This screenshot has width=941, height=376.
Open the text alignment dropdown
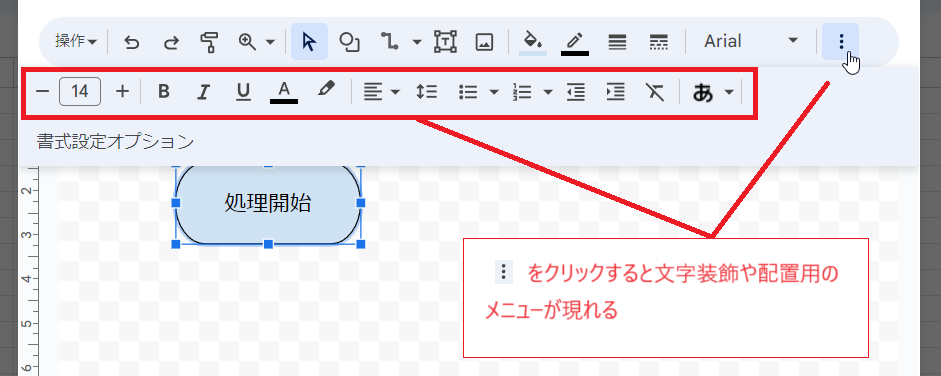(x=381, y=92)
